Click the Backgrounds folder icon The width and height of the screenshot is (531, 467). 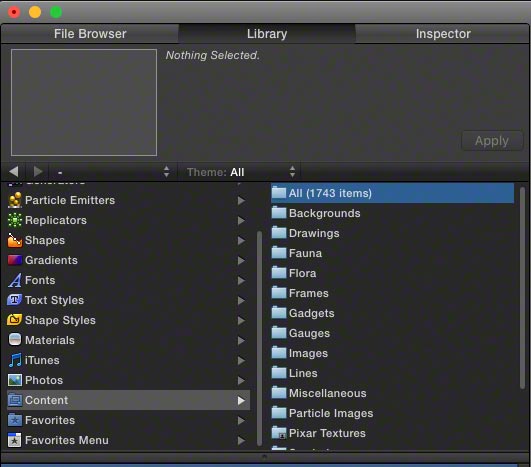click(x=279, y=213)
